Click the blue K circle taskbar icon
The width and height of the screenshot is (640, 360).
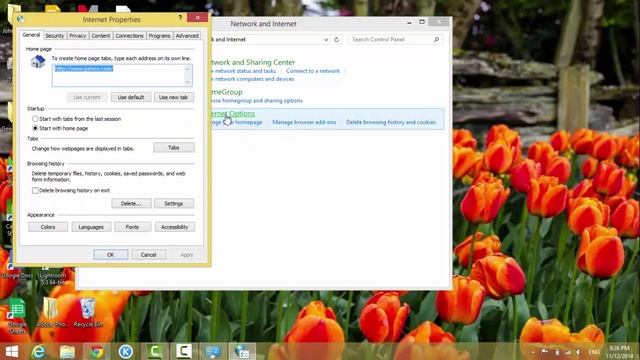pos(126,351)
